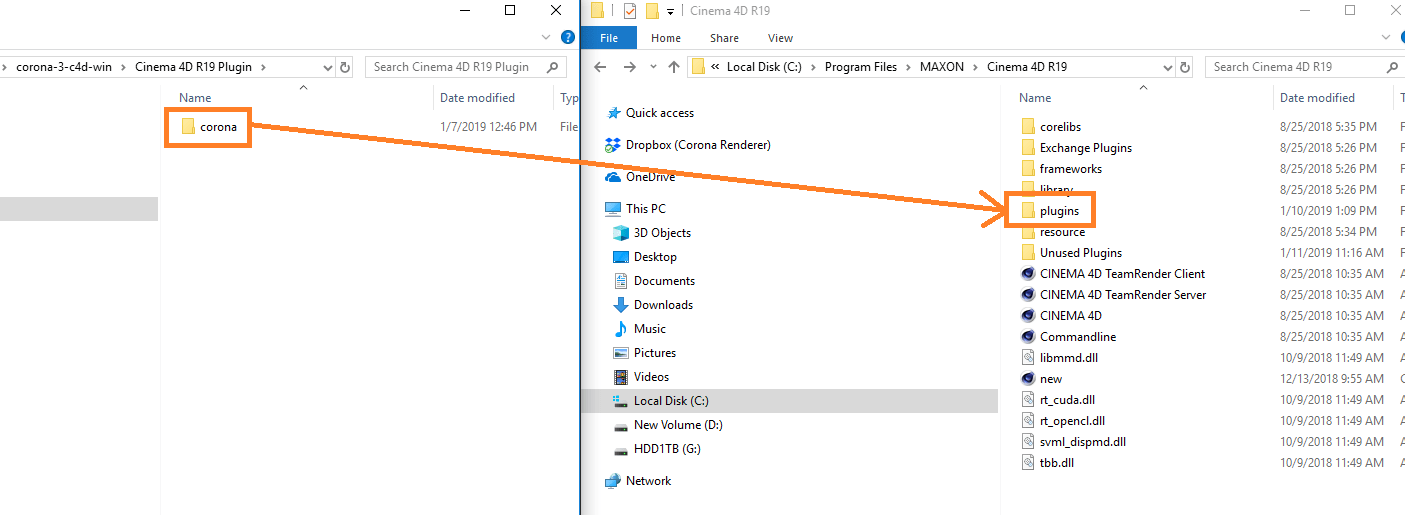
Task: Expand the ribbon chevron in left window
Action: point(546,38)
